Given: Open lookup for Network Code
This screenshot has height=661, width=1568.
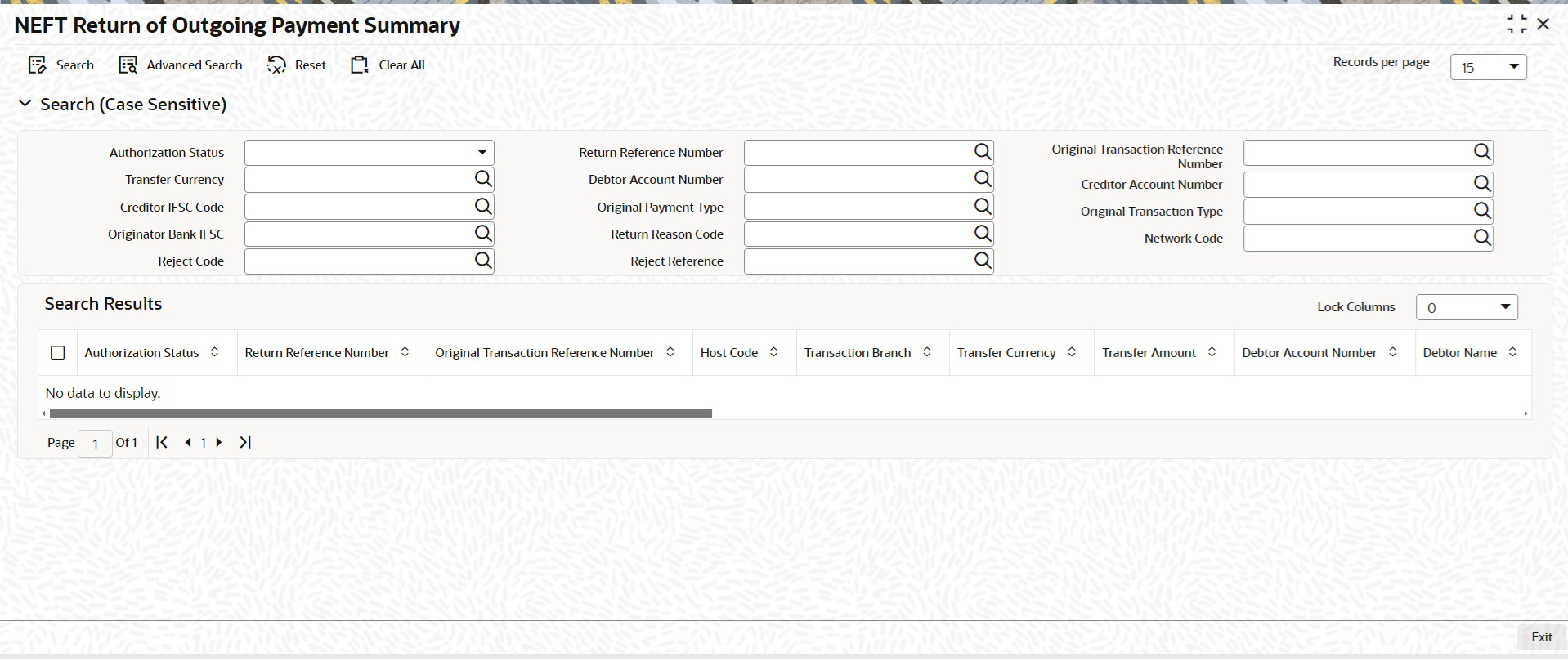Looking at the screenshot, I should [1482, 238].
